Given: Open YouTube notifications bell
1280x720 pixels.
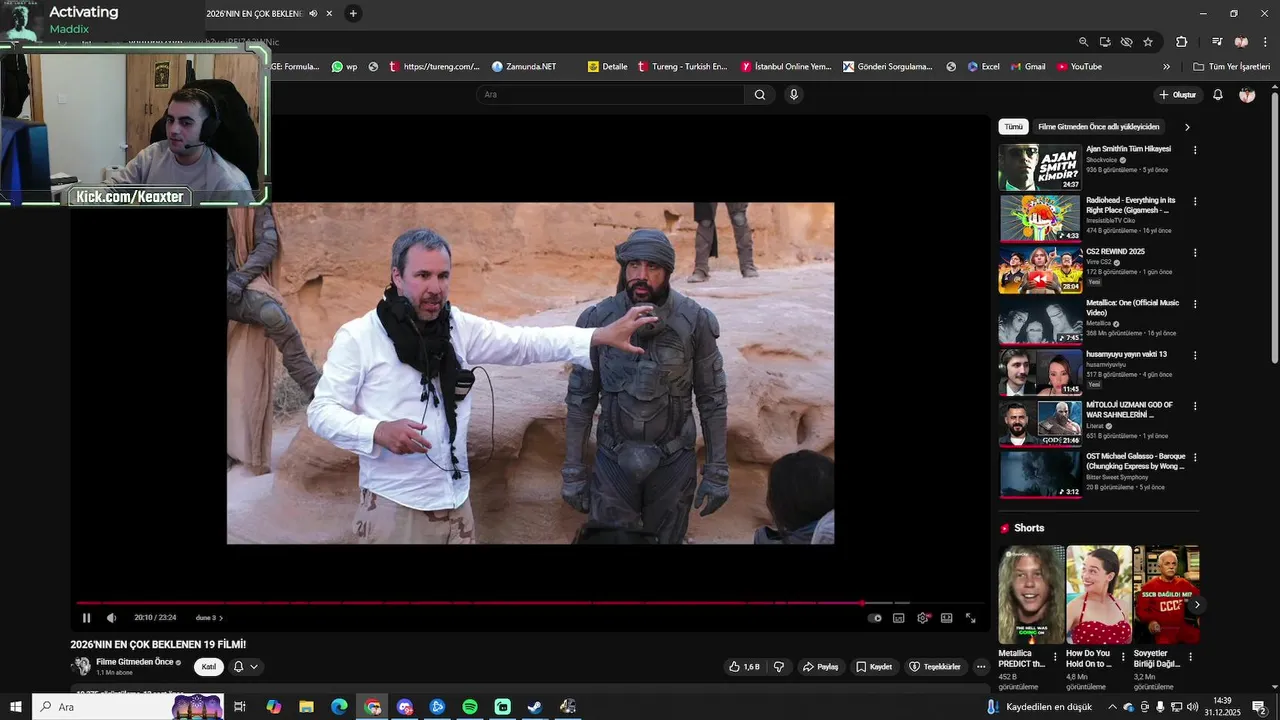Looking at the screenshot, I should point(1218,95).
